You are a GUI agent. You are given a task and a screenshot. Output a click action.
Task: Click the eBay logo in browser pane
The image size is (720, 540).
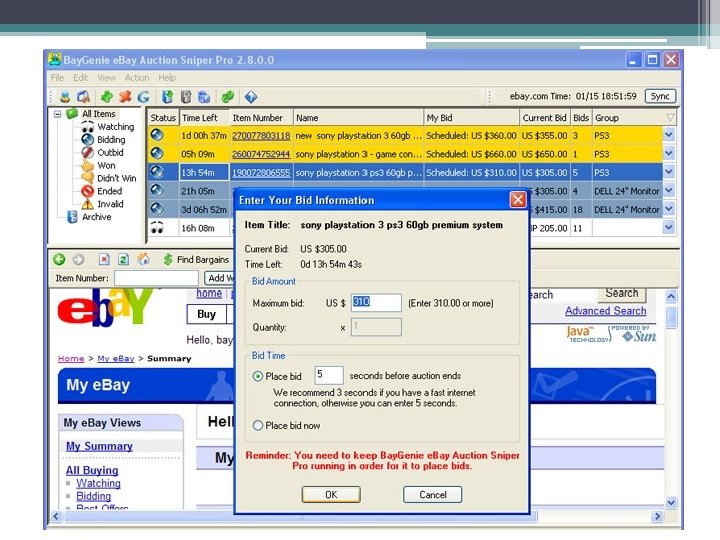106,307
